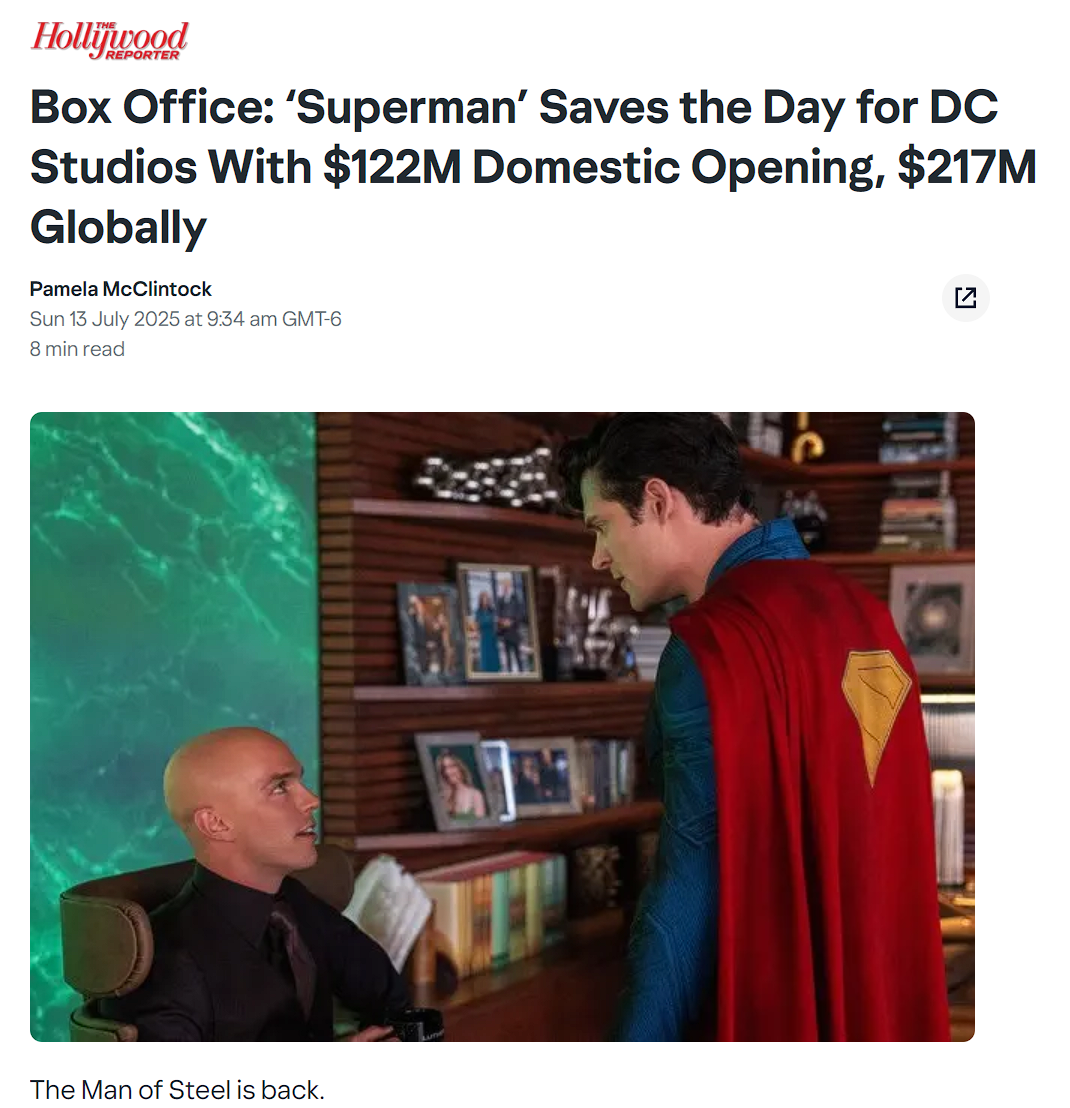The image size is (1070, 1108).
Task: Select 'The Man of Steel is back.' text
Action: tap(177, 1089)
